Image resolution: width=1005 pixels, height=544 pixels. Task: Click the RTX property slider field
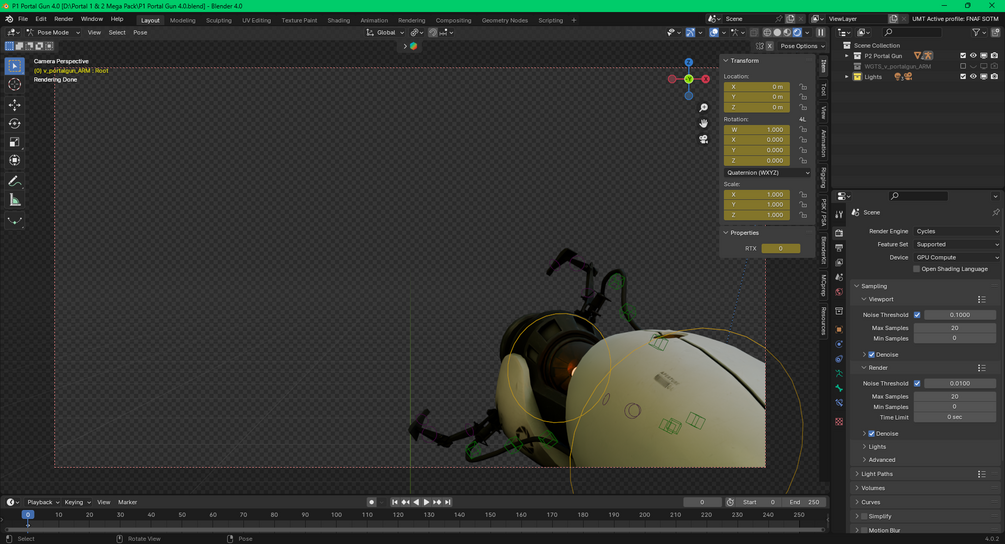click(x=780, y=248)
